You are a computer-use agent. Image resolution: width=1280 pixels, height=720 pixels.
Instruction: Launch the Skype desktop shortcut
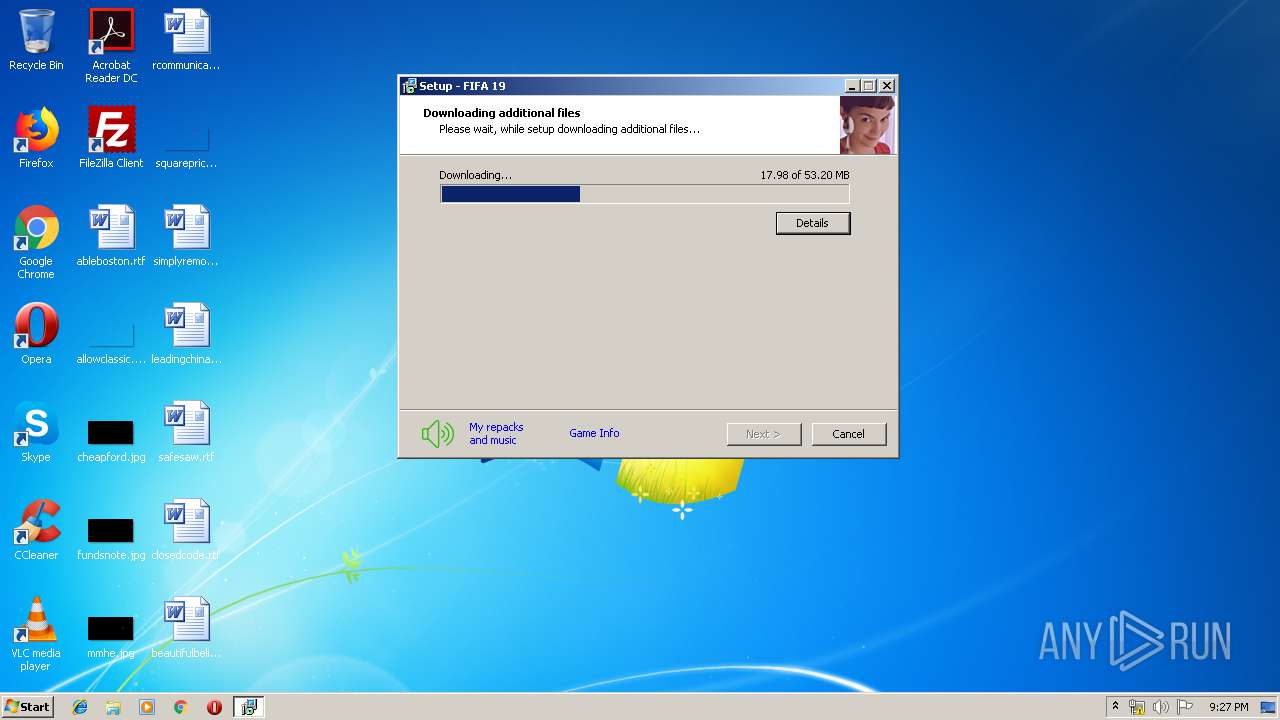(36, 432)
